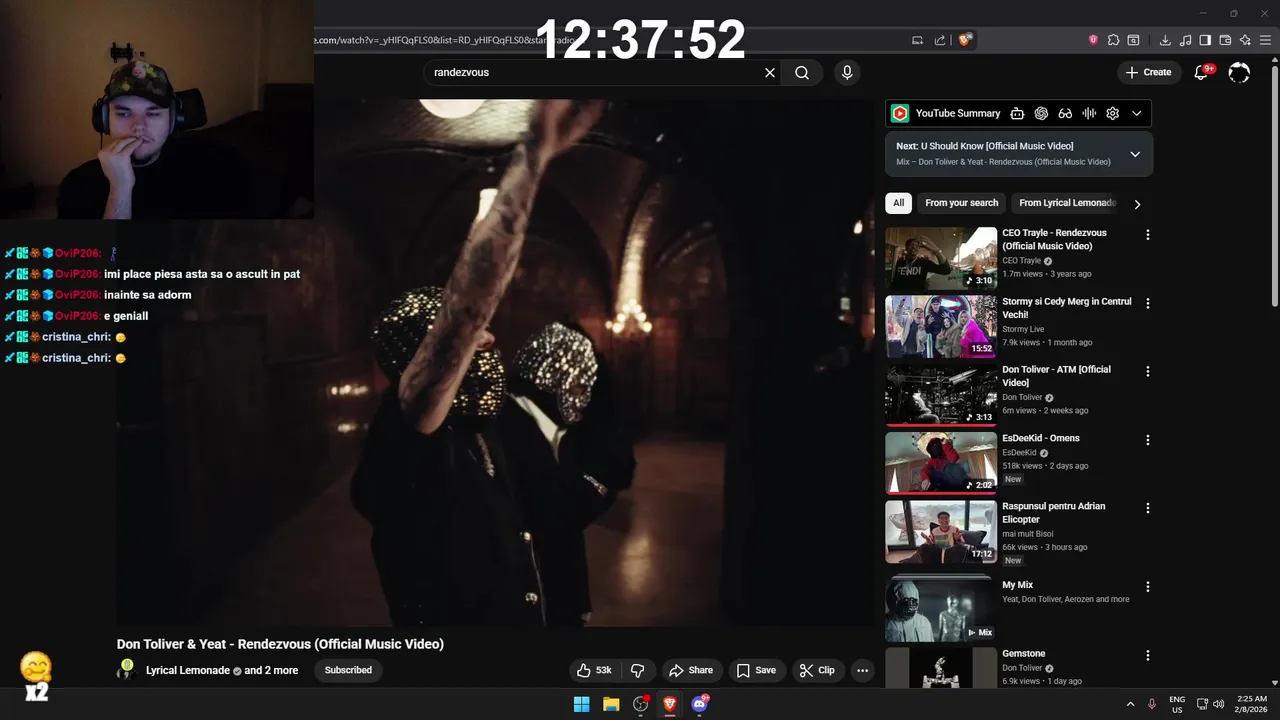Open more actions ellipsis under the video

coord(862,670)
